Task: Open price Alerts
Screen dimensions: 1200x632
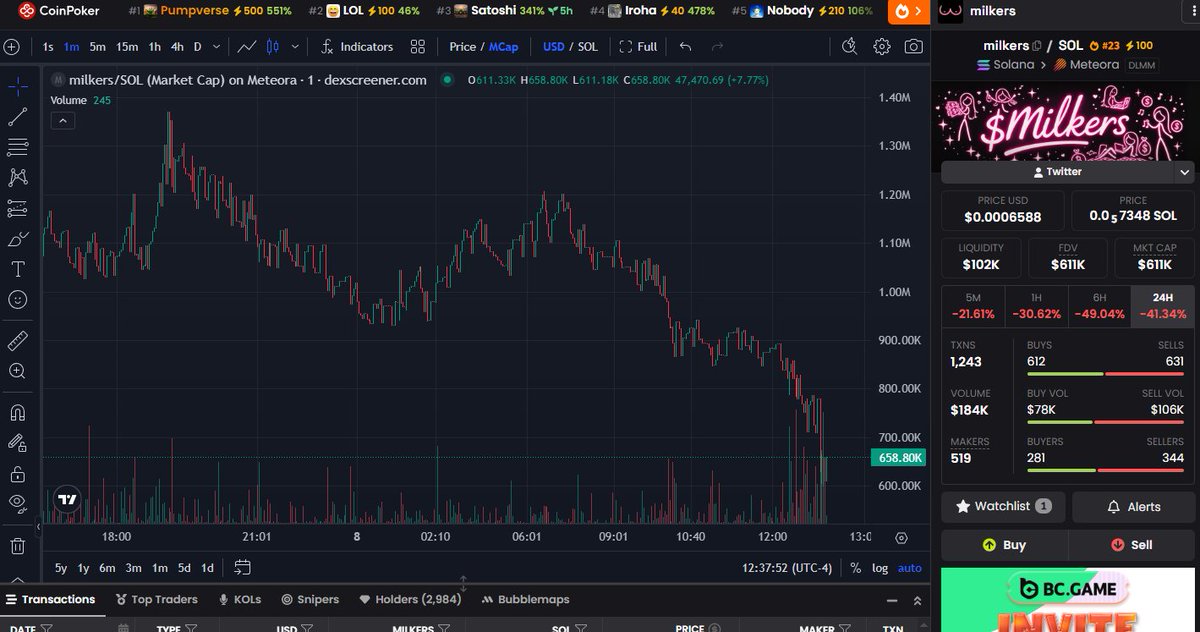Action: 1133,507
